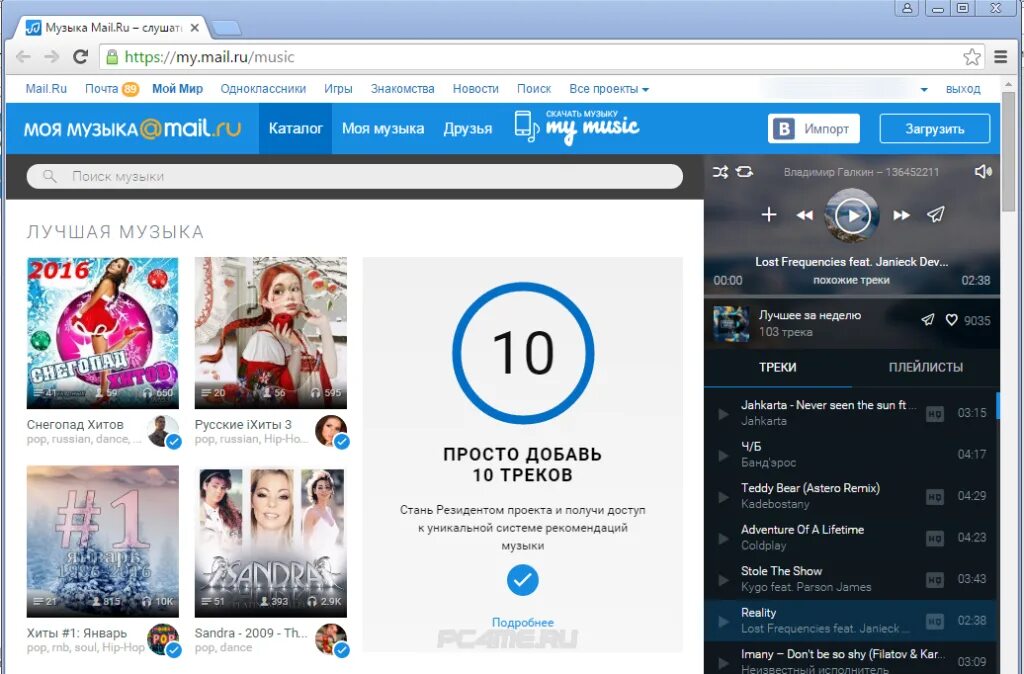Open the Chrome hamburger menu
The image size is (1024, 674).
pyautogui.click(x=1000, y=57)
